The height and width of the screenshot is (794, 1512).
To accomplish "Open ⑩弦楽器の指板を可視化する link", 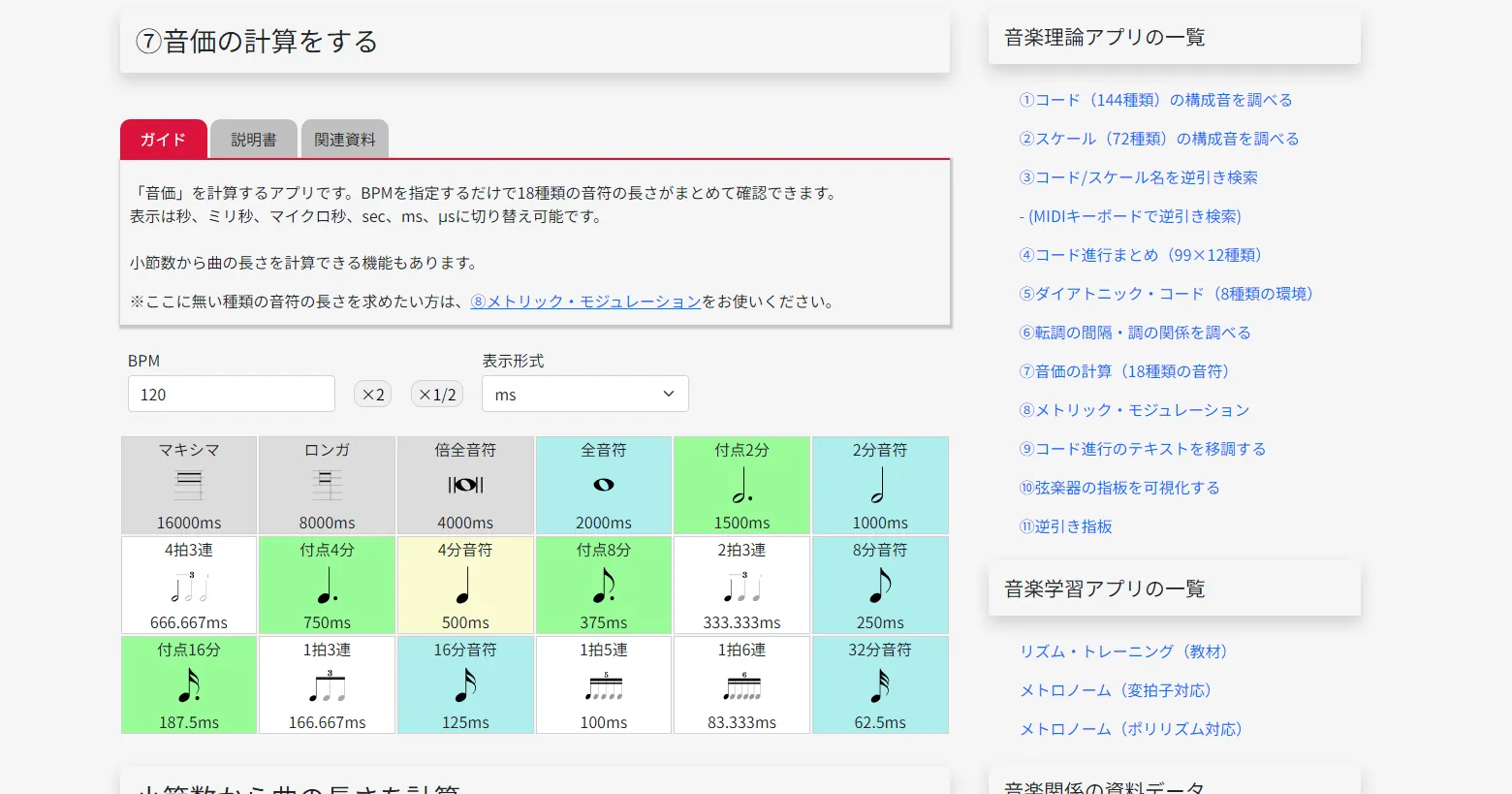I will tap(1119, 488).
